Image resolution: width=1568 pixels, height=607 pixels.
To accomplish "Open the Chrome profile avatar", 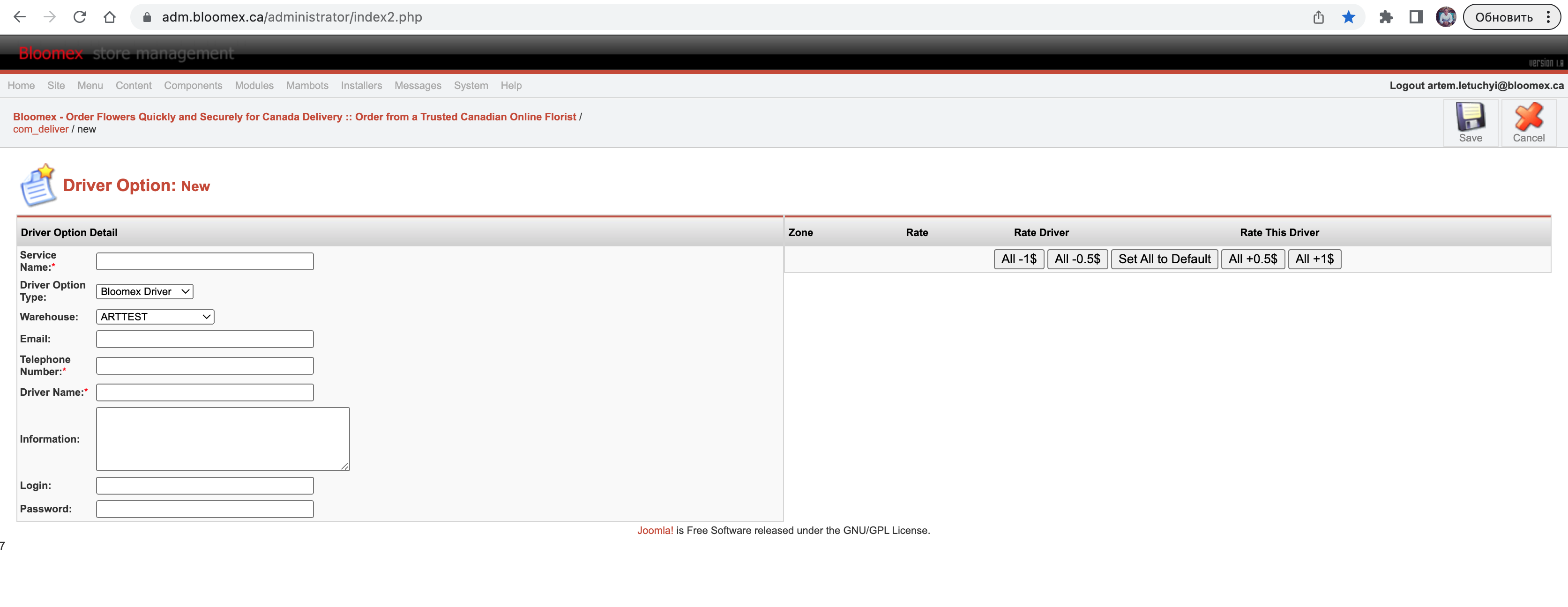I will point(1446,17).
